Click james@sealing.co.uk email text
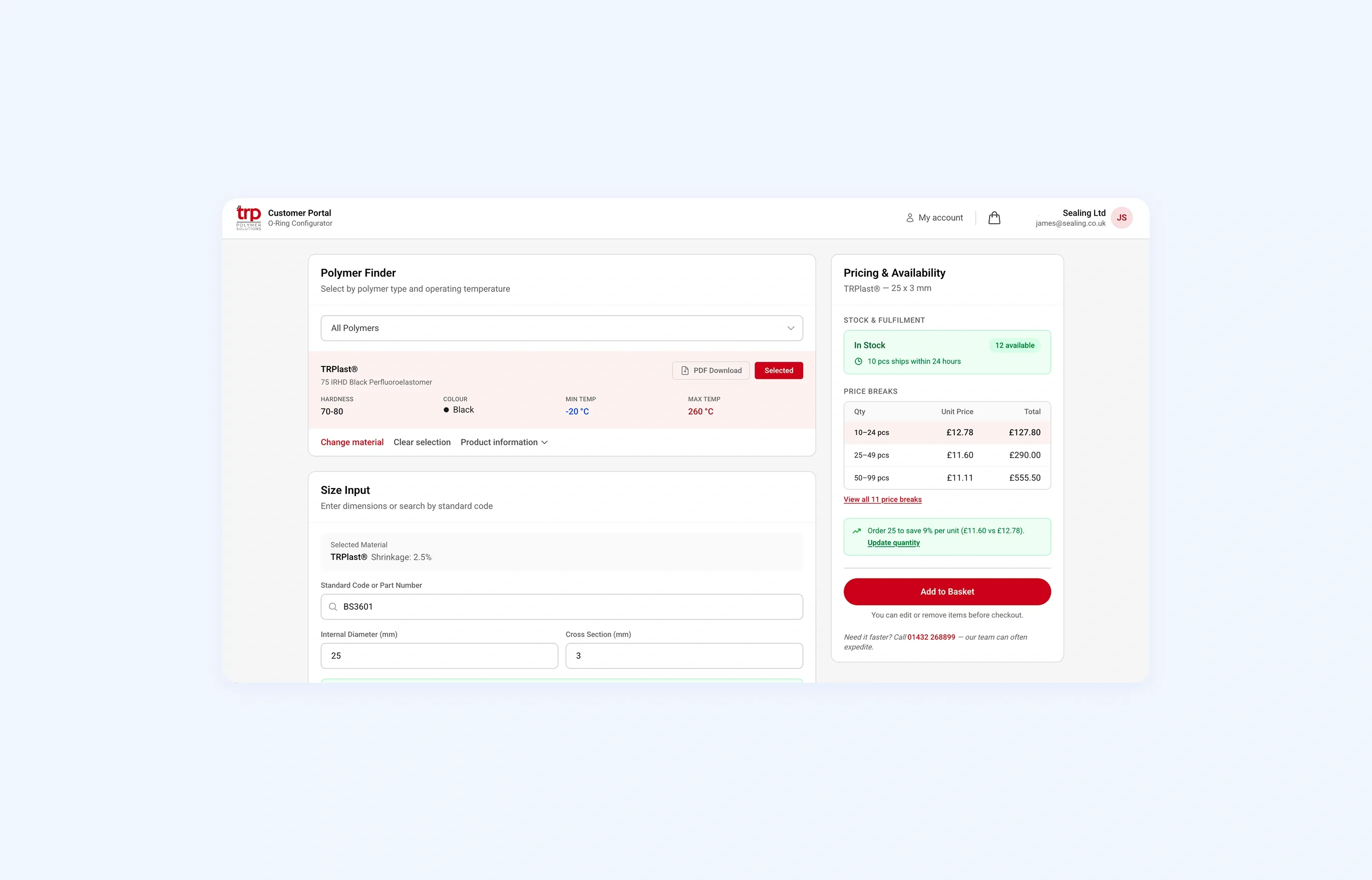The width and height of the screenshot is (1372, 880). pyautogui.click(x=1070, y=223)
